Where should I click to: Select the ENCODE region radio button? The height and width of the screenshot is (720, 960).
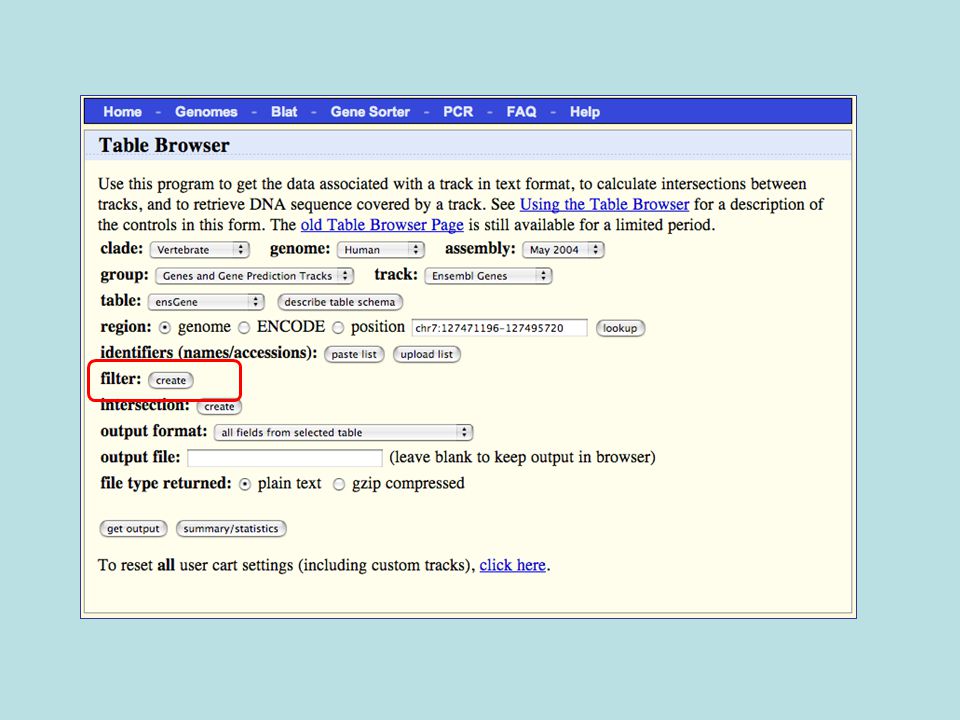[x=244, y=328]
